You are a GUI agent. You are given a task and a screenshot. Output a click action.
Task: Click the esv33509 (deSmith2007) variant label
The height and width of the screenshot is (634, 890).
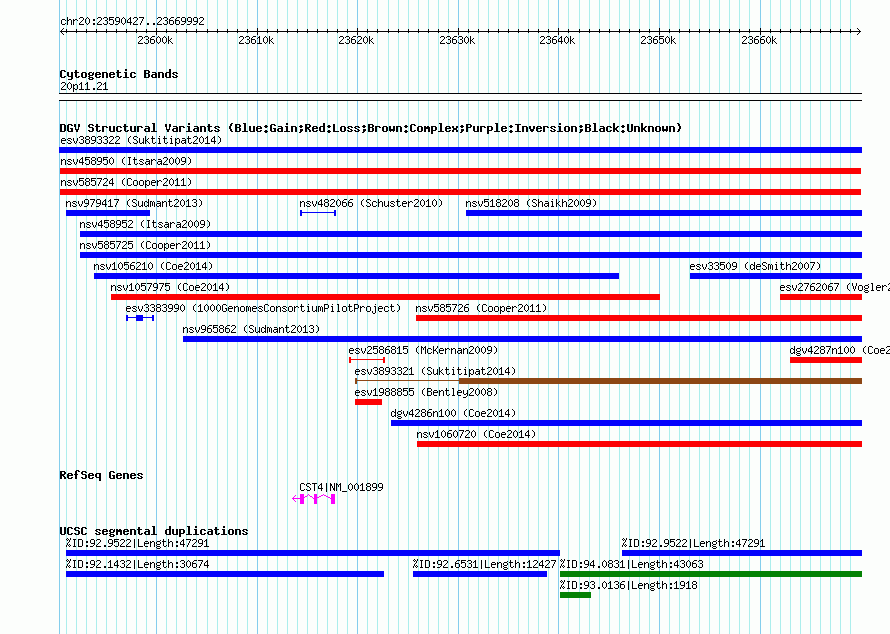tap(755, 266)
